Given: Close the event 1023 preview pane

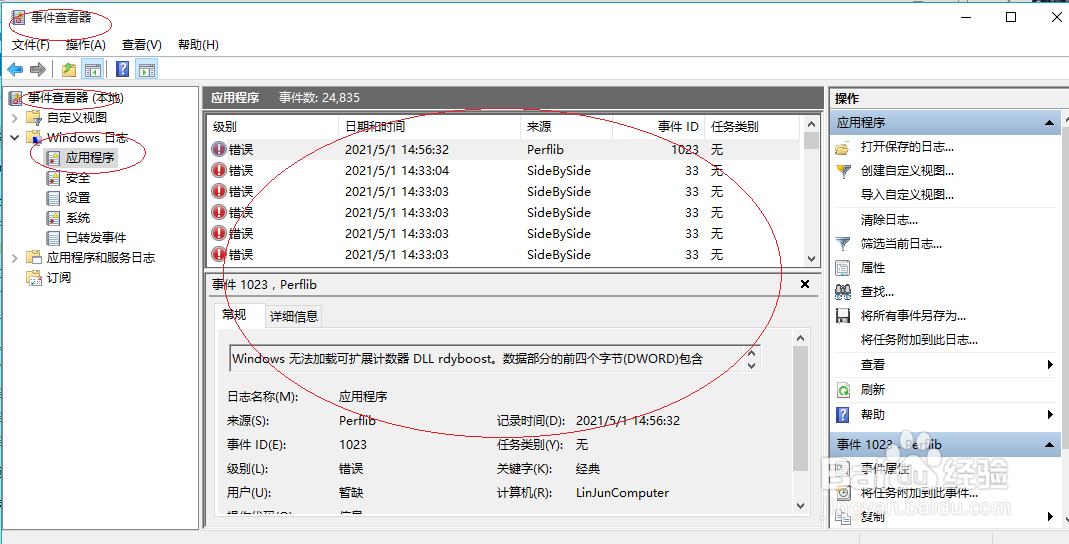Looking at the screenshot, I should tap(804, 284).
